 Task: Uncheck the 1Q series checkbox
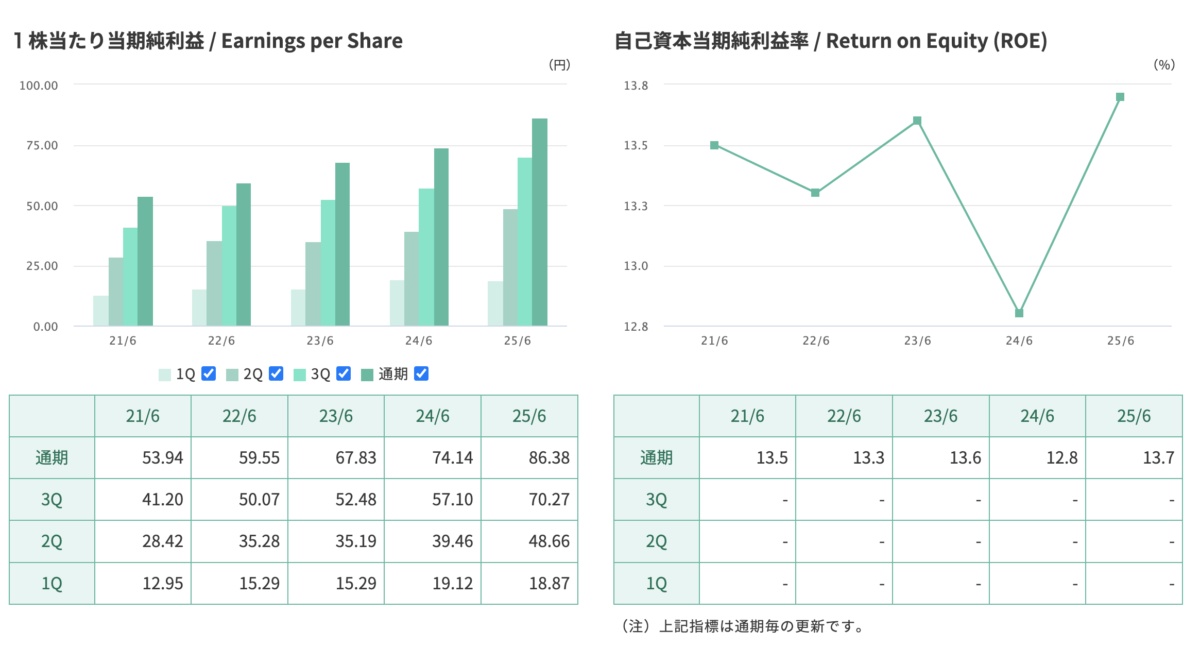(x=209, y=374)
